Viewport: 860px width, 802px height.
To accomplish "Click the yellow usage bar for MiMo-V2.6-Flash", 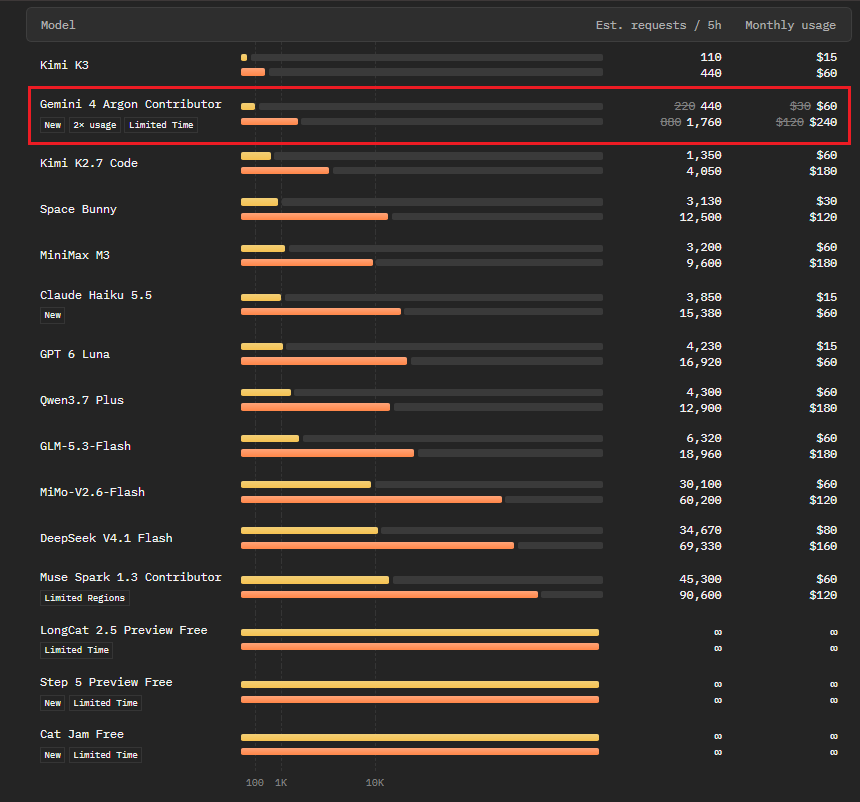I will (x=306, y=485).
